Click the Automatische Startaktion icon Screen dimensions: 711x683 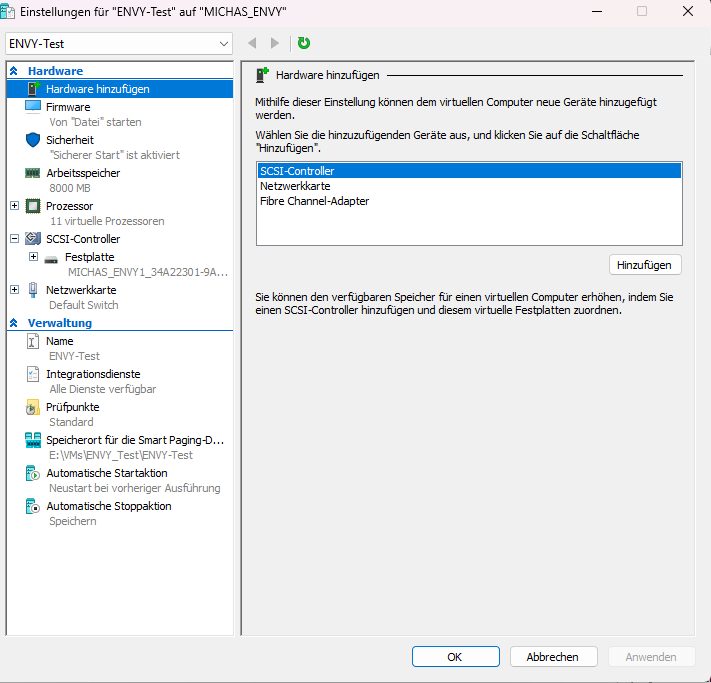tap(33, 473)
